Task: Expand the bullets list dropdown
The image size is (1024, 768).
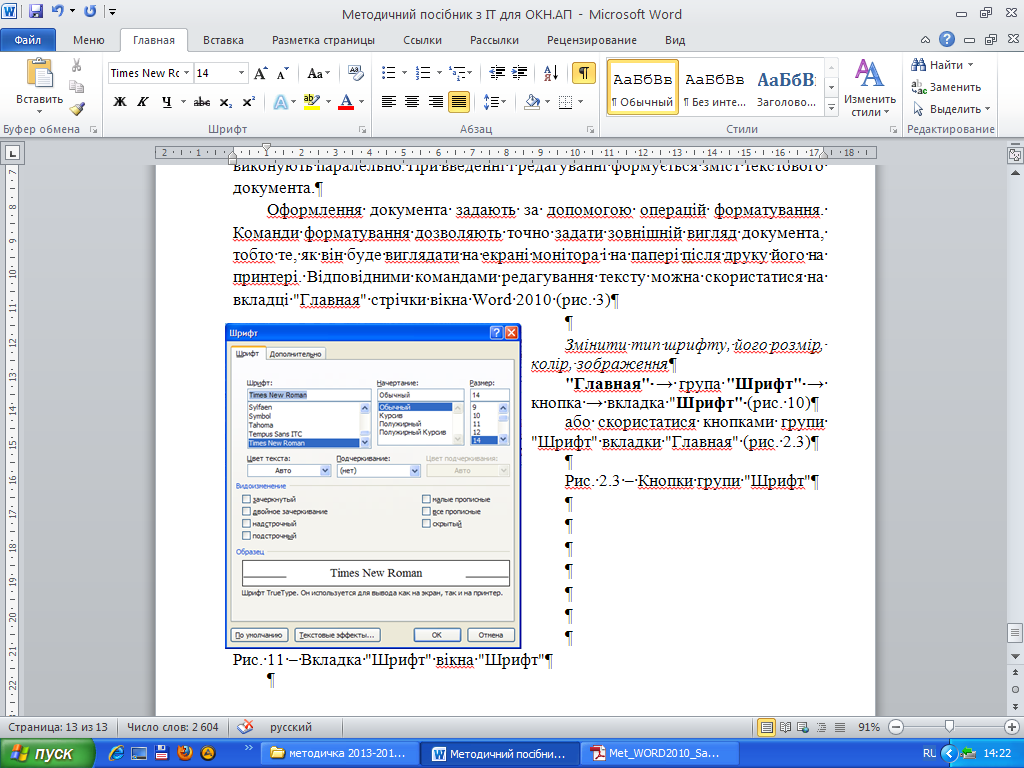Action: pos(404,73)
